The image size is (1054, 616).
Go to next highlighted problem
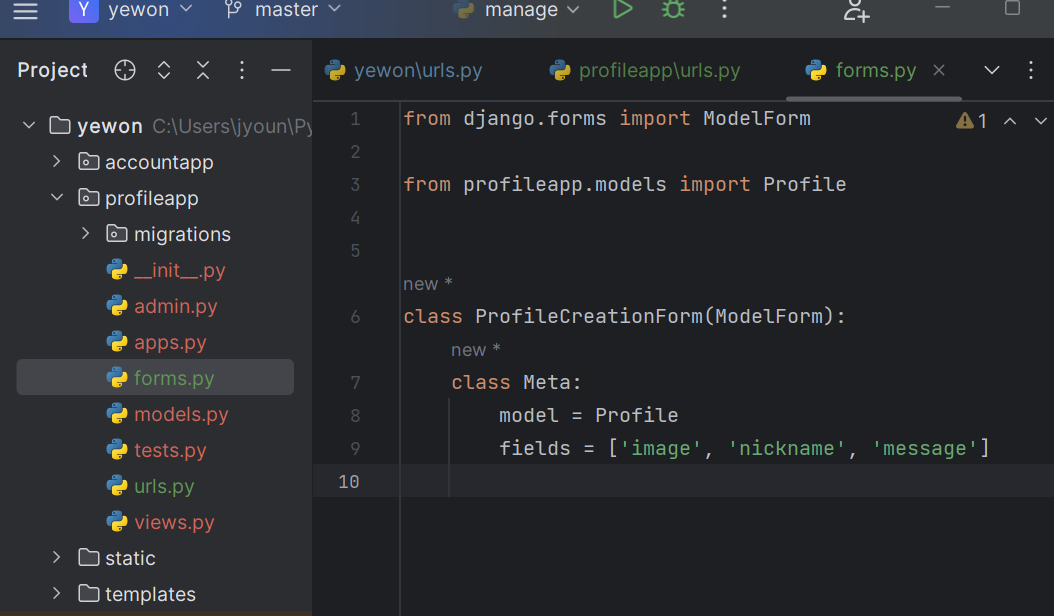[x=1041, y=121]
